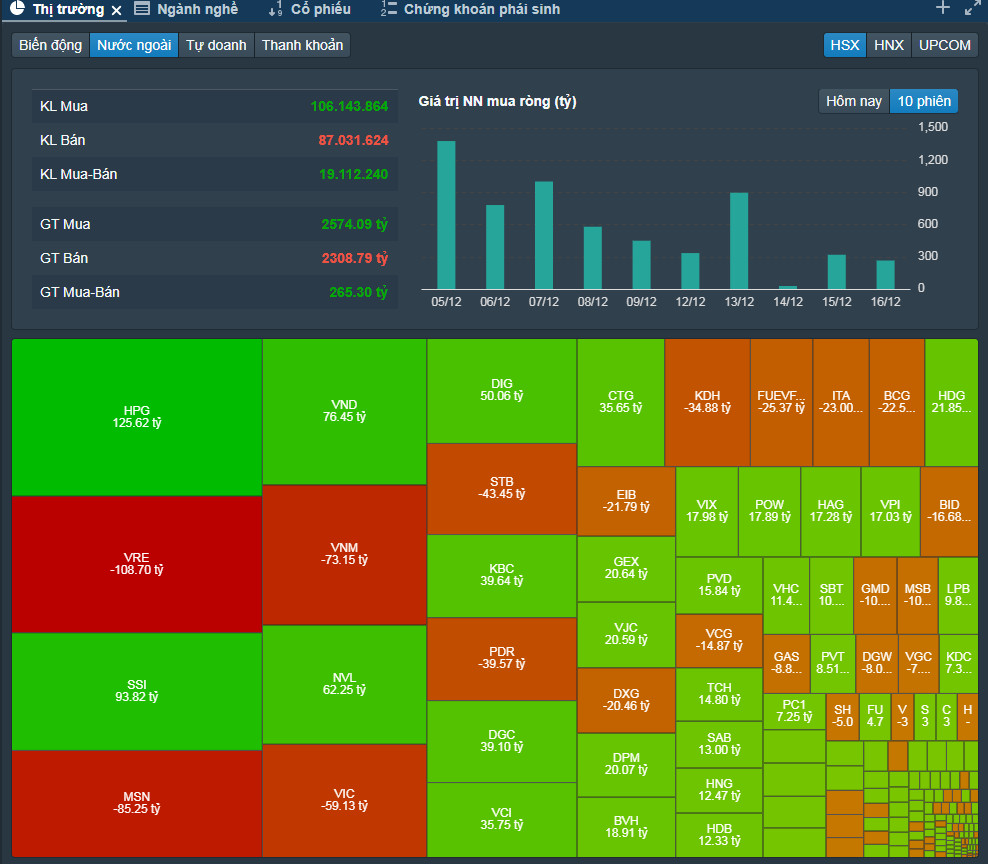Click the Chứng khoán phái sinh numbered-list icon
The width and height of the screenshot is (988, 864).
(x=389, y=9)
